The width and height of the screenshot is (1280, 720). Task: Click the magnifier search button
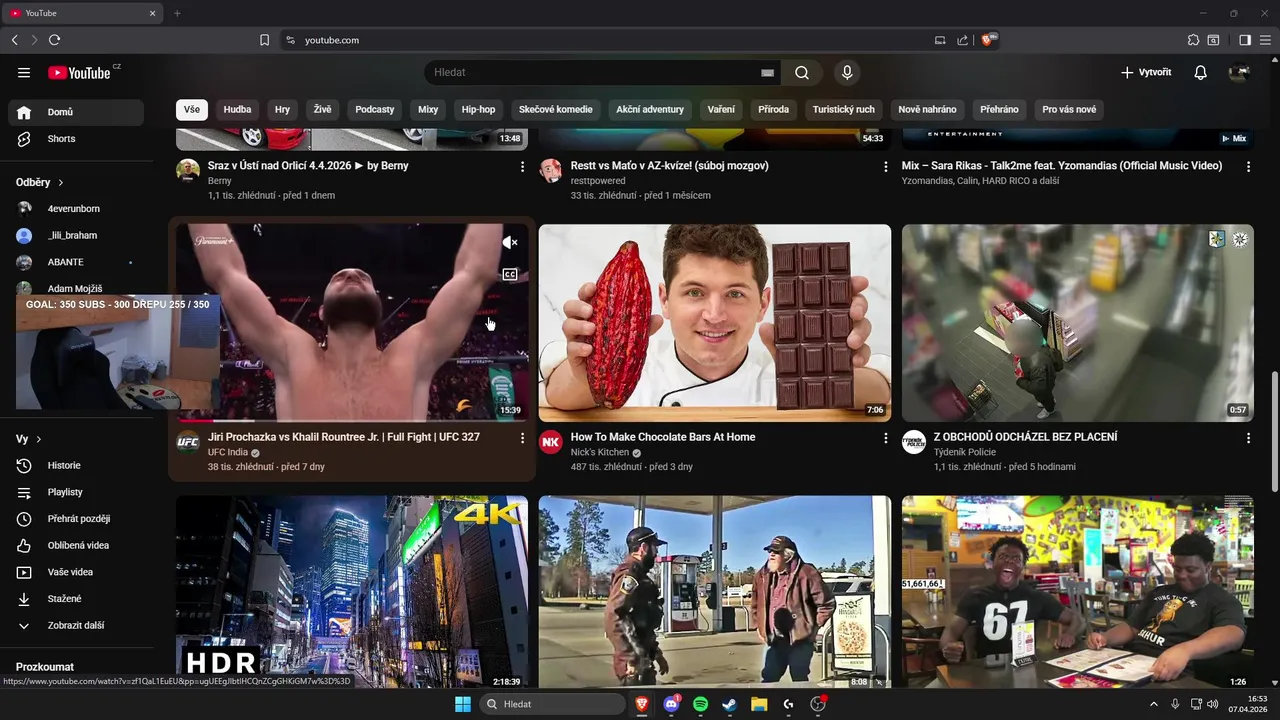(802, 72)
